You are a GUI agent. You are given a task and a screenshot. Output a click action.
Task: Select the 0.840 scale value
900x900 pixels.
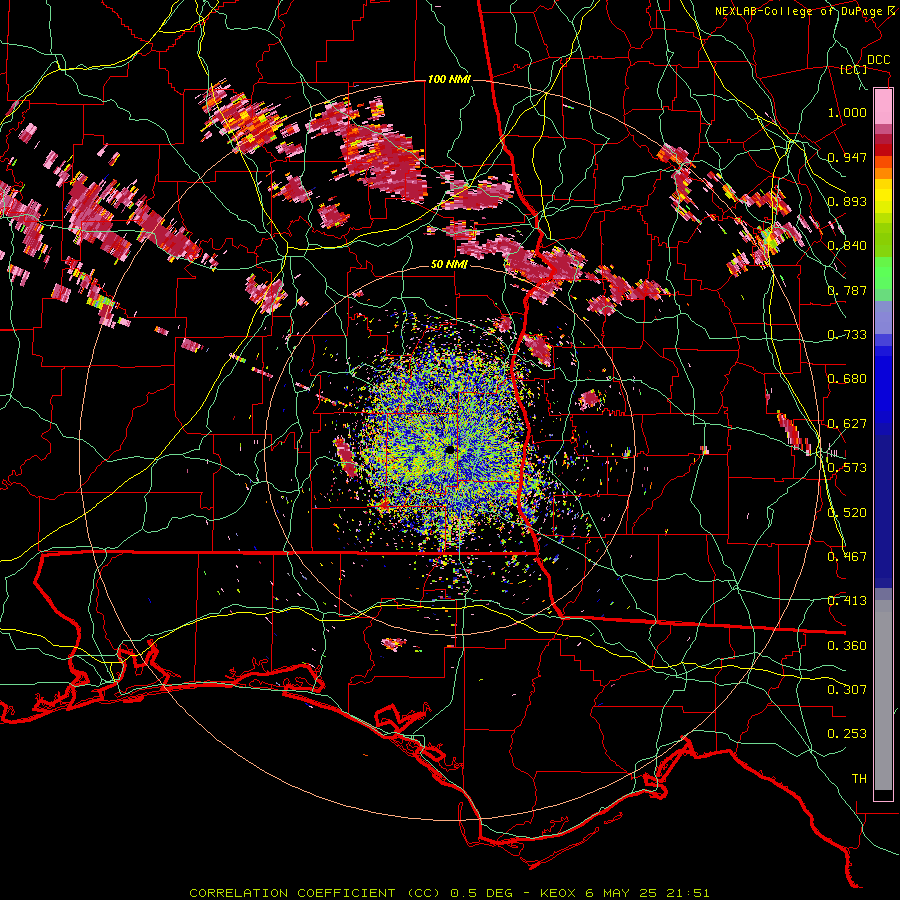pyautogui.click(x=847, y=246)
